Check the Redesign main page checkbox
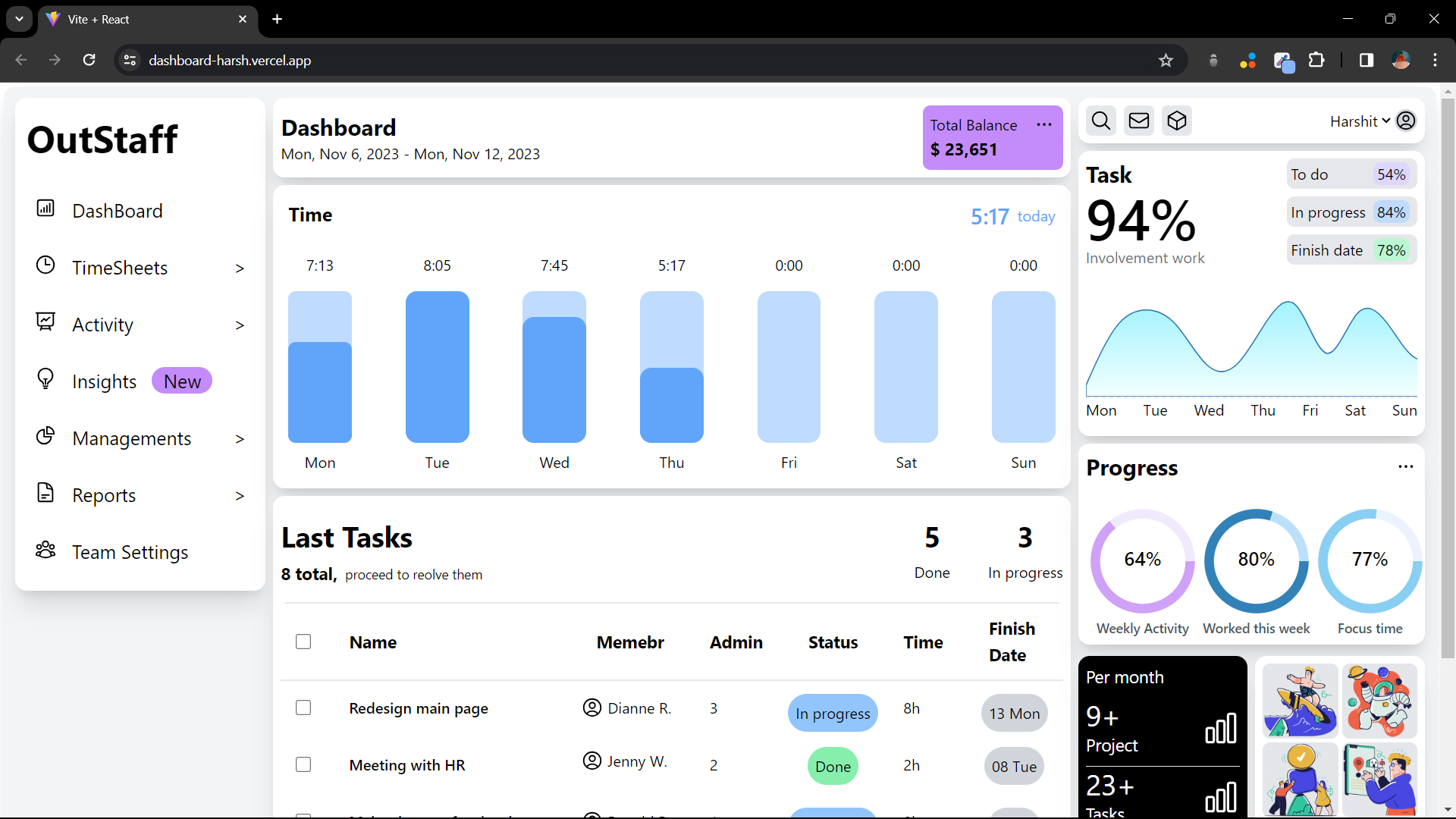Viewport: 1456px width, 819px height. [303, 708]
